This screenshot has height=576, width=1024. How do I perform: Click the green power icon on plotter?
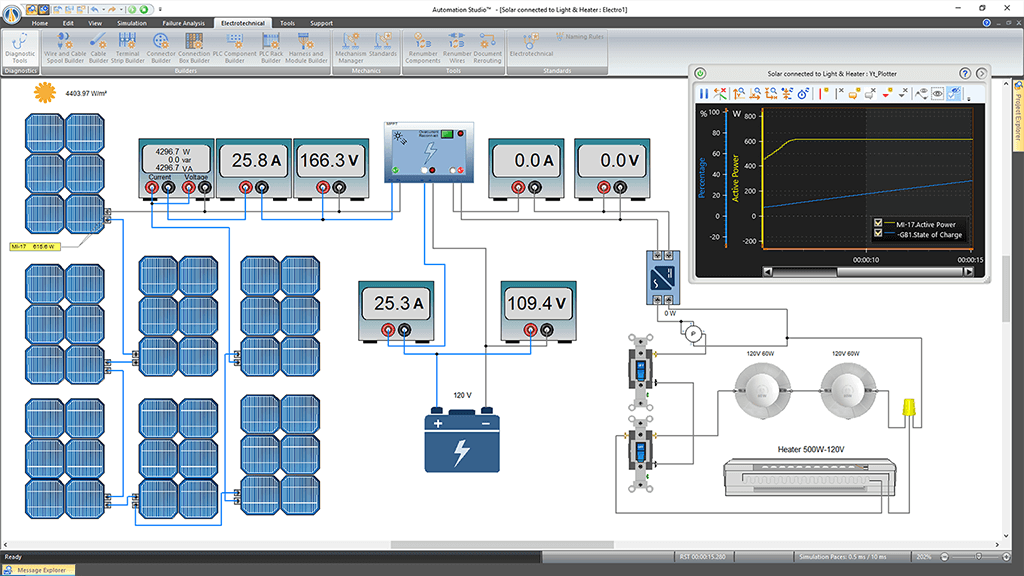(700, 74)
